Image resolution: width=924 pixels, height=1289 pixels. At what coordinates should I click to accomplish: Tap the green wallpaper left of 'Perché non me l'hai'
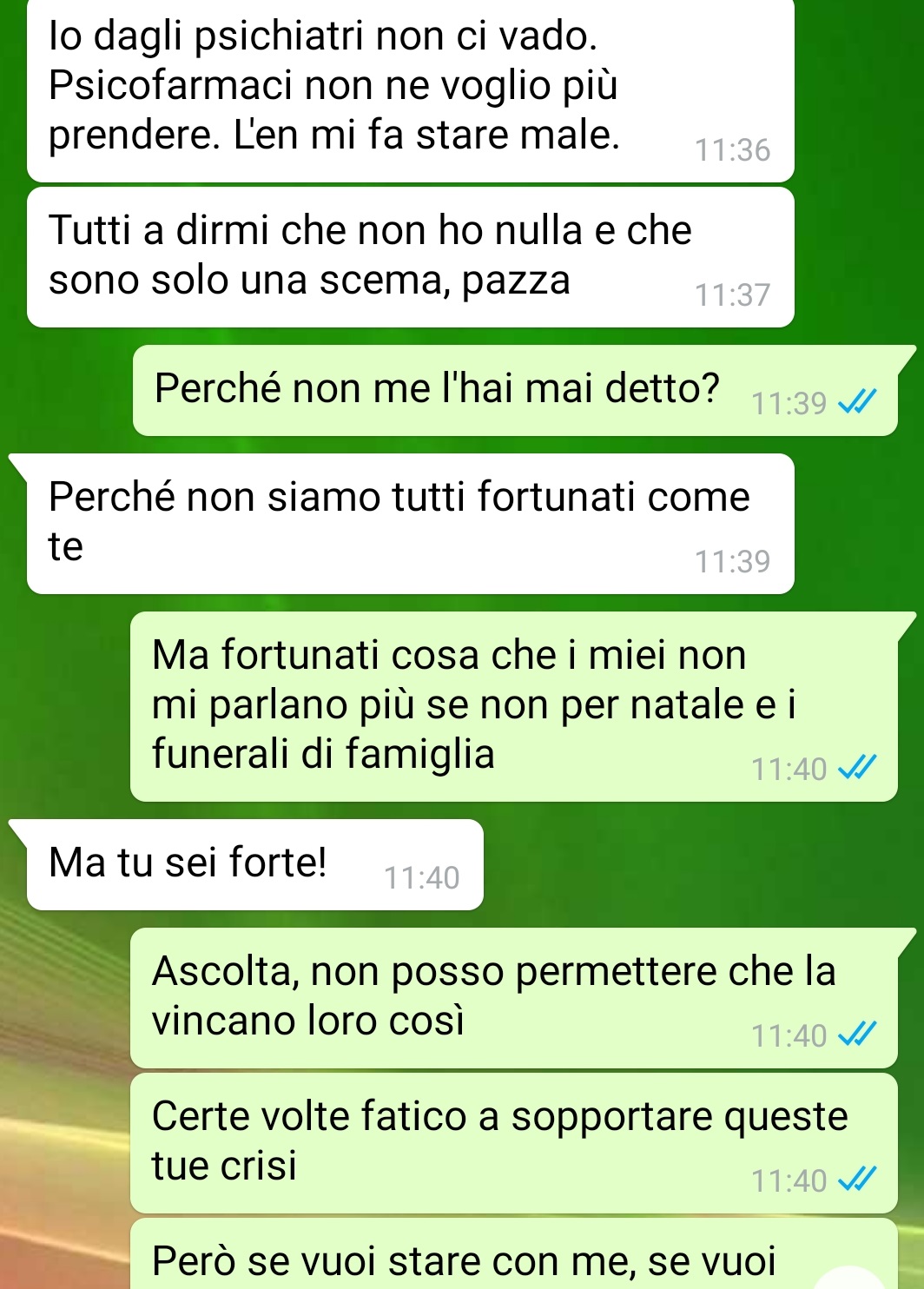pos(66,391)
